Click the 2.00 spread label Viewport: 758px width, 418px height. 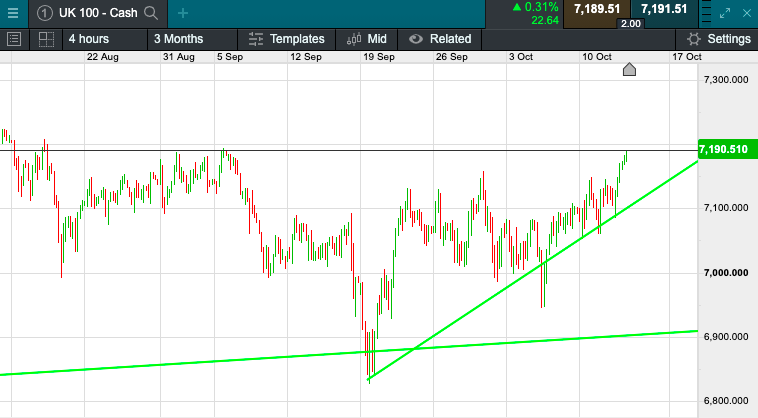click(630, 23)
